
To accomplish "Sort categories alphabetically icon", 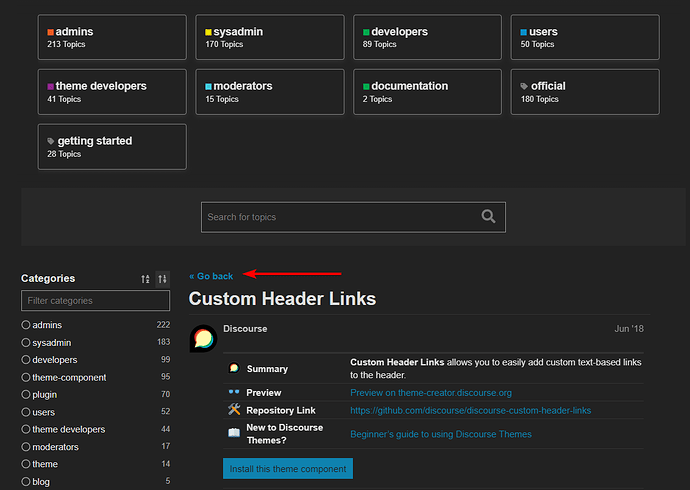I will point(145,279).
